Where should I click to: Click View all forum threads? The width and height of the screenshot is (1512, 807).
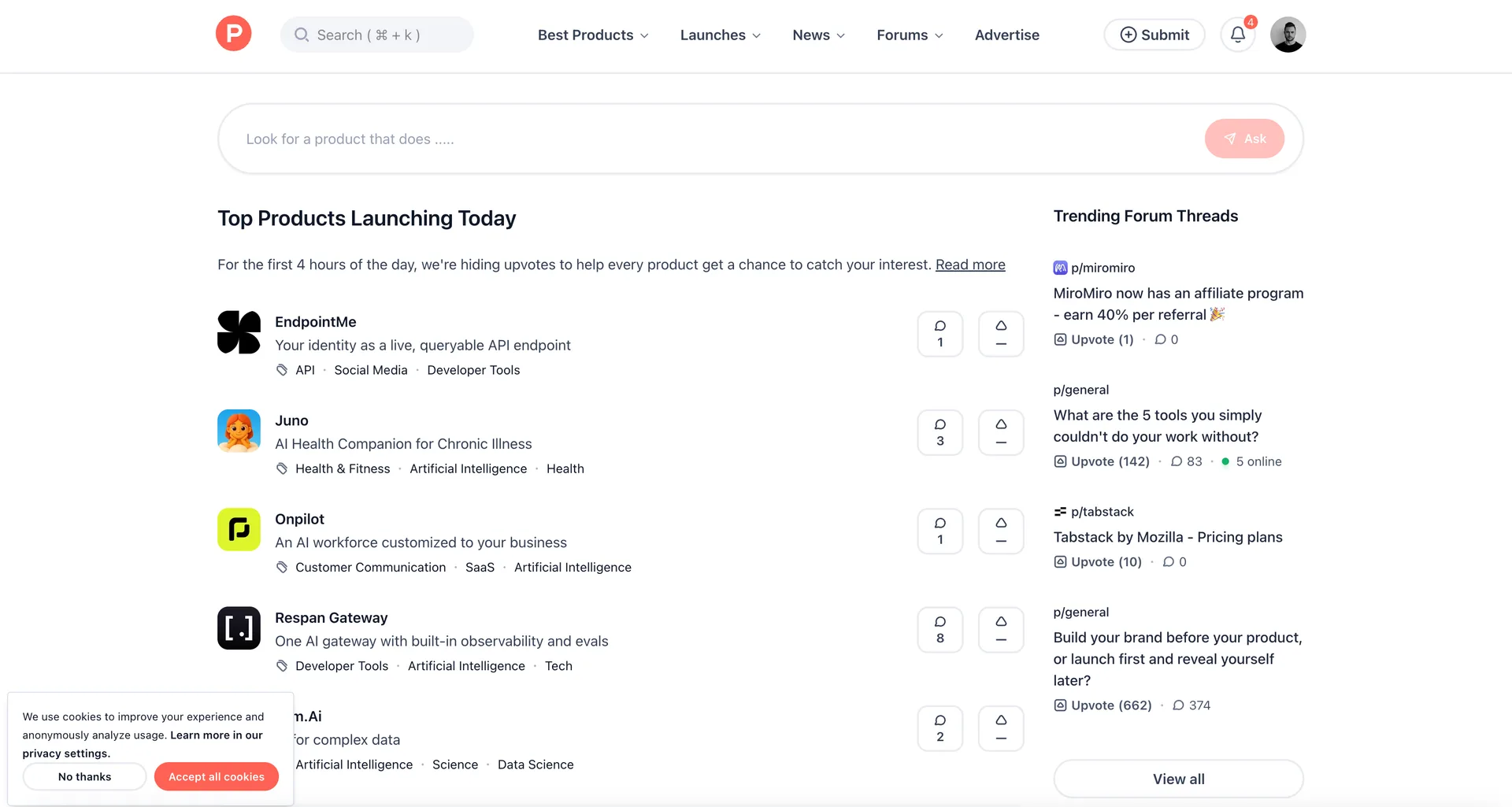1178,779
